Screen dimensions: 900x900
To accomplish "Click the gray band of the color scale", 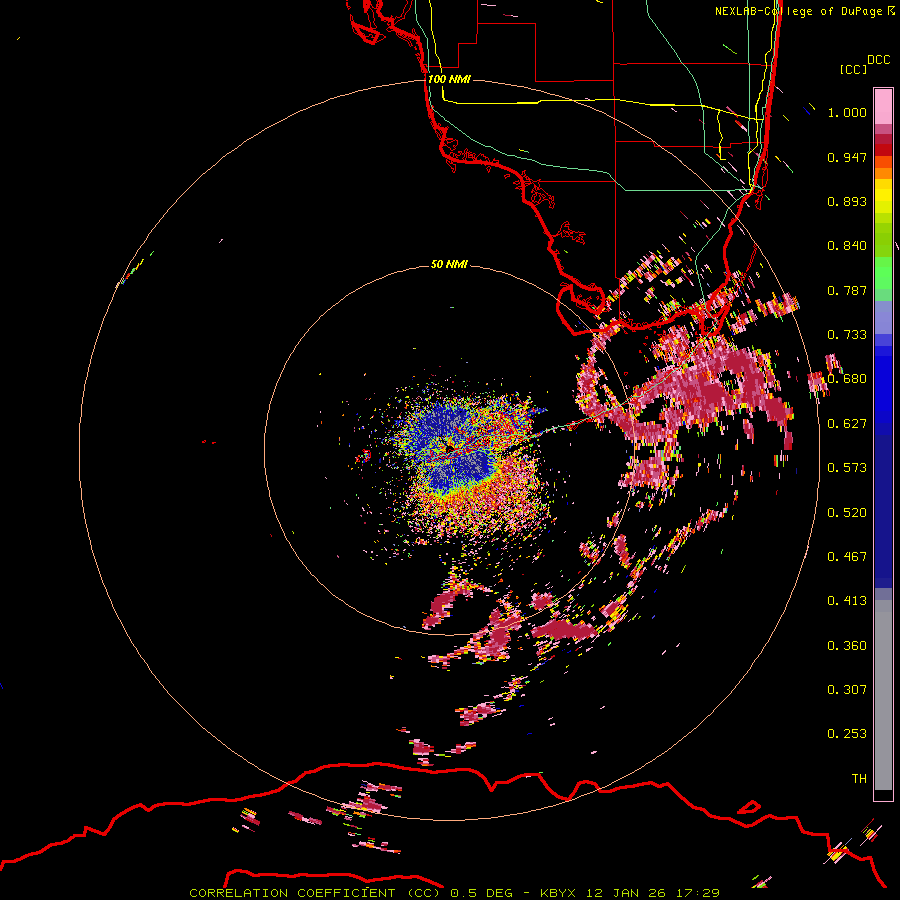I will [883, 695].
